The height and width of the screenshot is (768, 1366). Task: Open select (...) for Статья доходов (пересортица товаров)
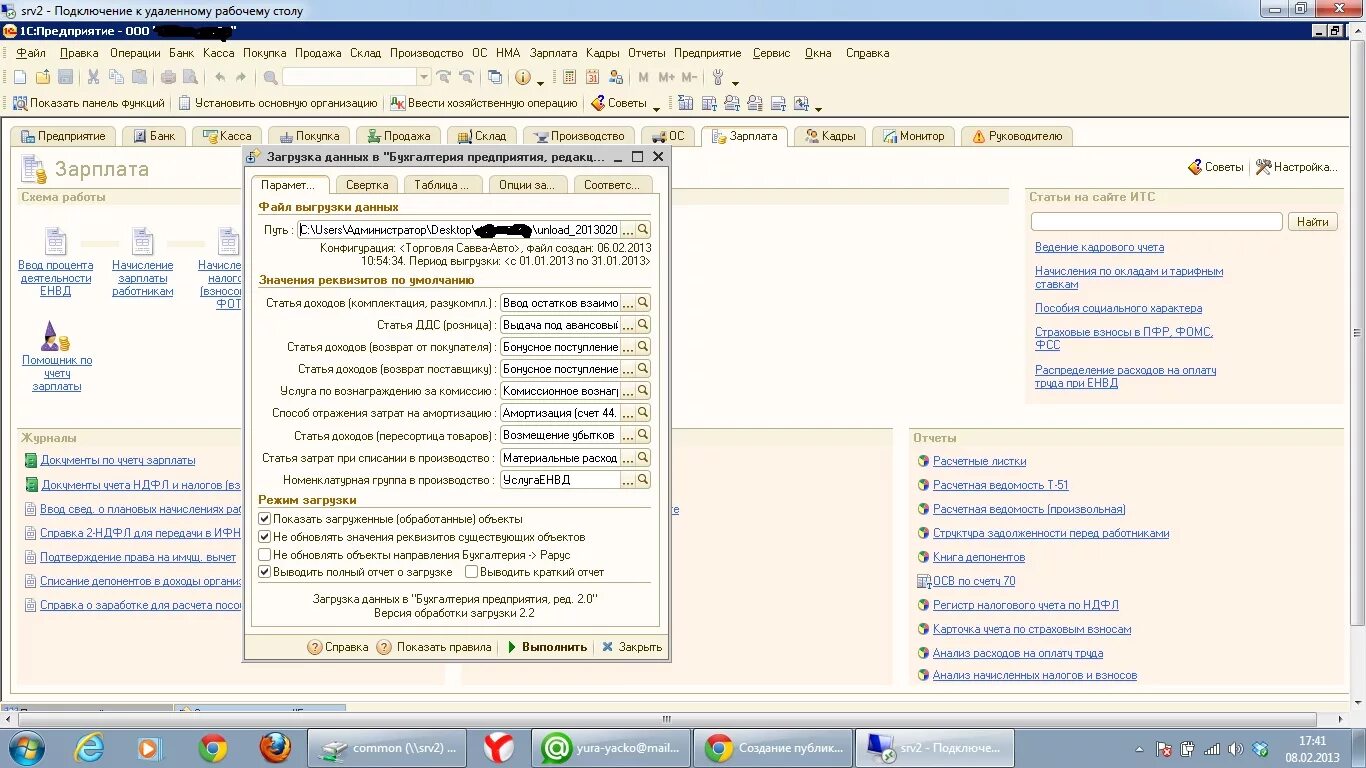628,436
